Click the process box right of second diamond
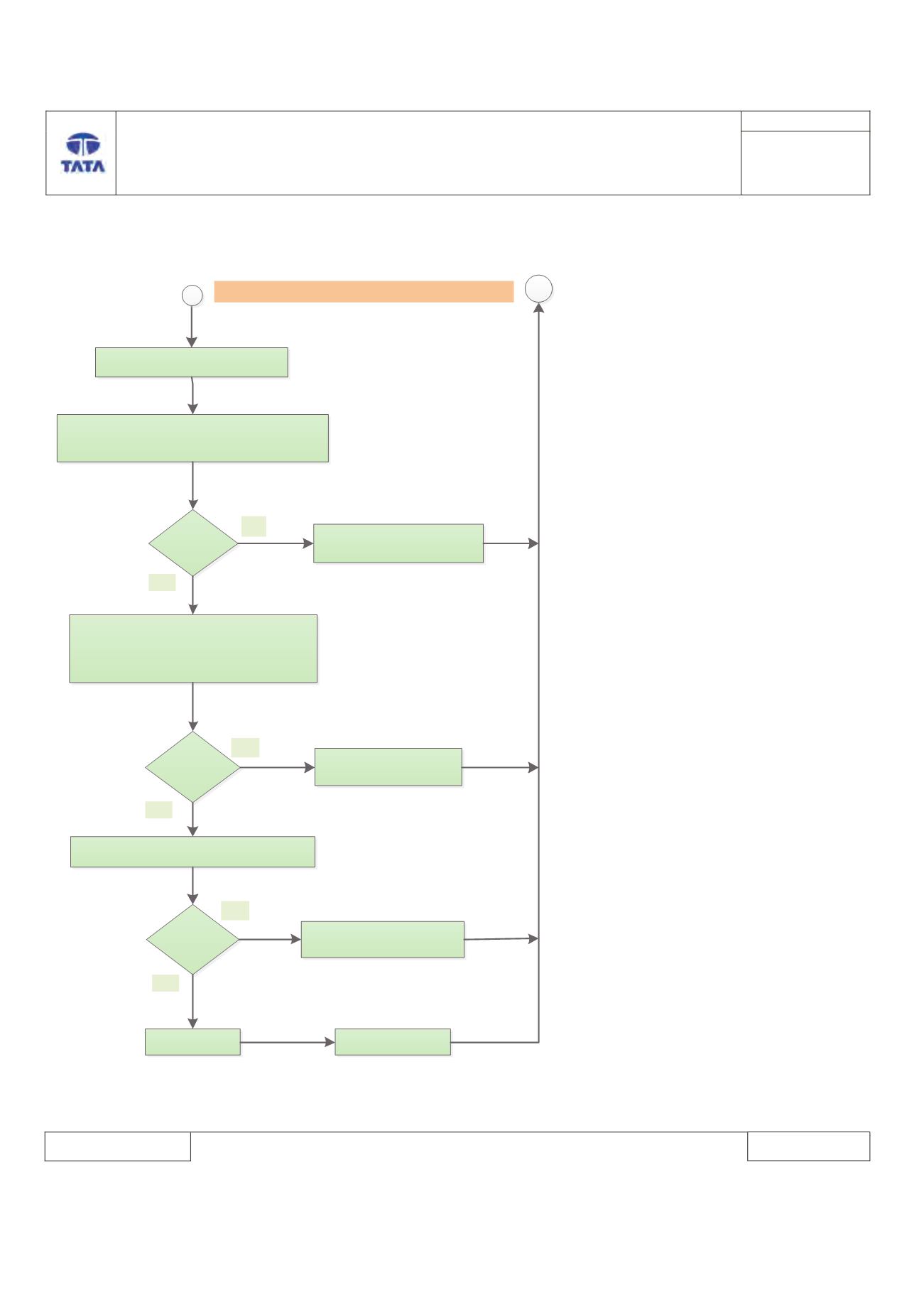Viewport: 924px width, 1307px height. click(388, 767)
